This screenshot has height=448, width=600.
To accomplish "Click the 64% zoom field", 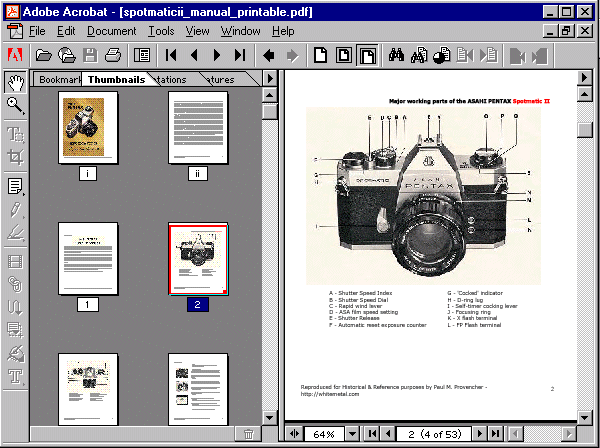I will (324, 434).
